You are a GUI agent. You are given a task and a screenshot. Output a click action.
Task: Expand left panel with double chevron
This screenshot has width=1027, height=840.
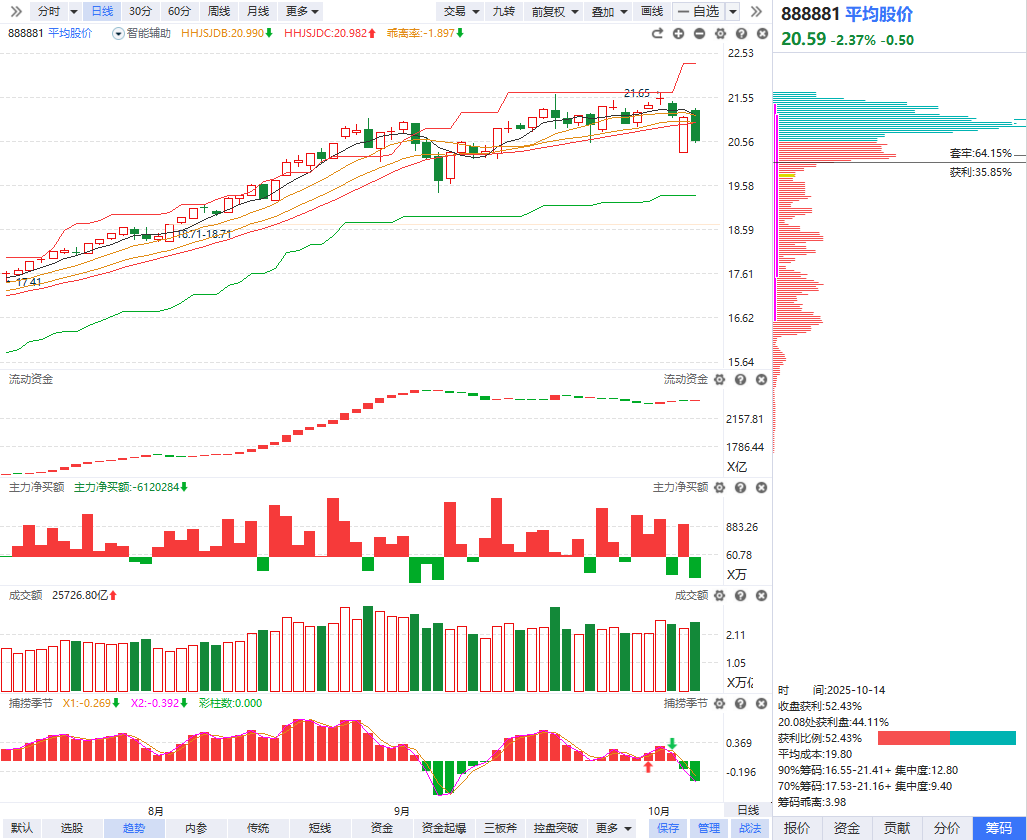point(16,11)
